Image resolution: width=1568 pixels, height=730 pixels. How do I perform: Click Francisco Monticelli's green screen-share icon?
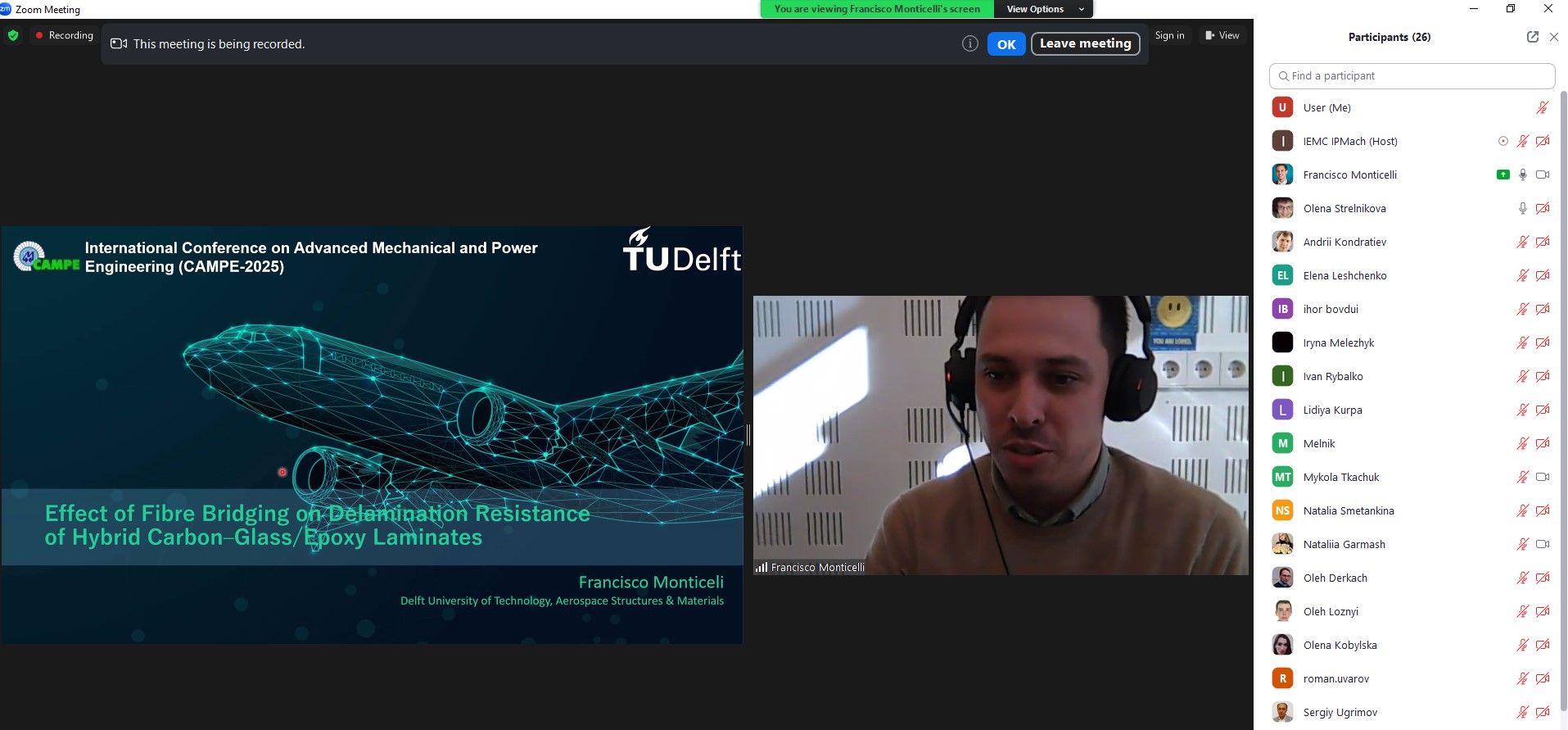(x=1502, y=175)
